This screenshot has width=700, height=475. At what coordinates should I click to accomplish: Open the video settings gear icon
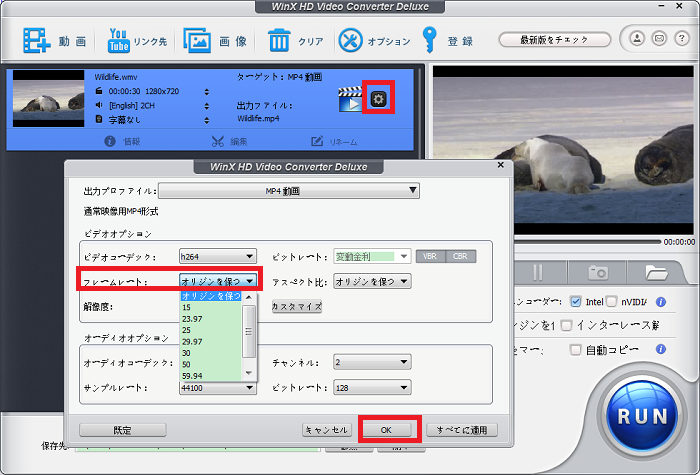(378, 98)
